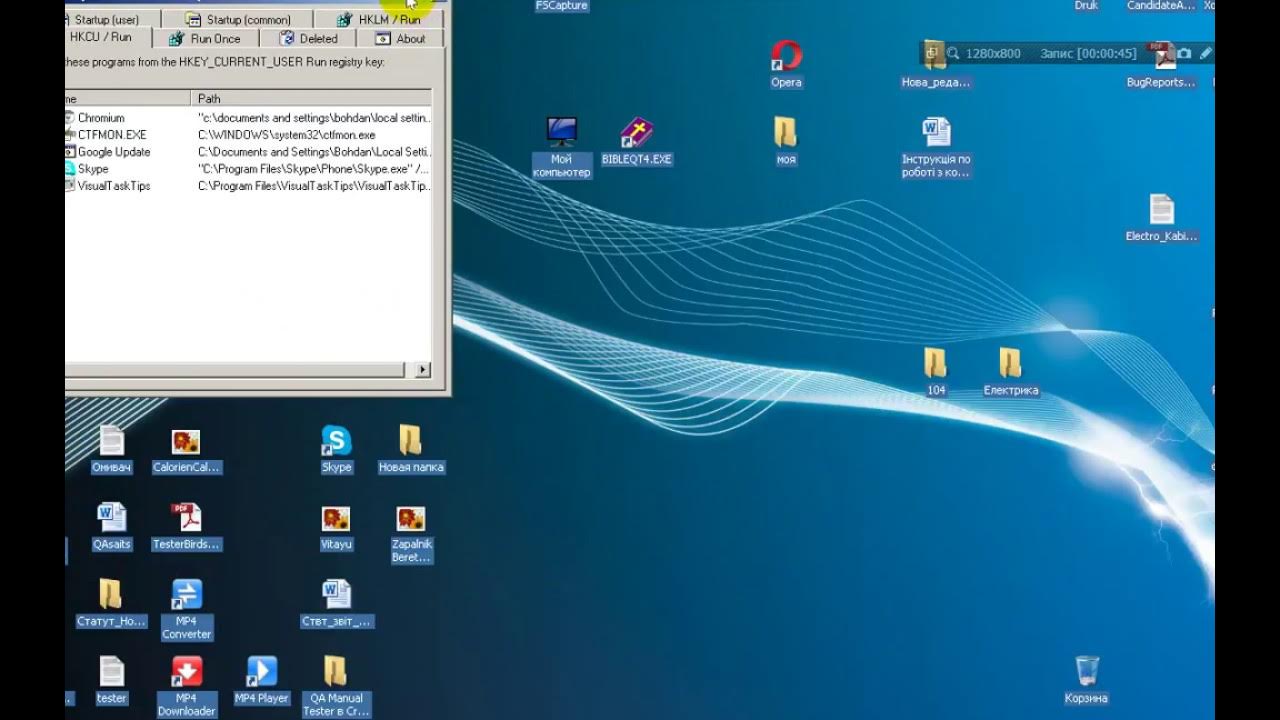Open the Opera desktop shortcut
Image resolution: width=1280 pixels, height=720 pixels.
pyautogui.click(x=786, y=64)
